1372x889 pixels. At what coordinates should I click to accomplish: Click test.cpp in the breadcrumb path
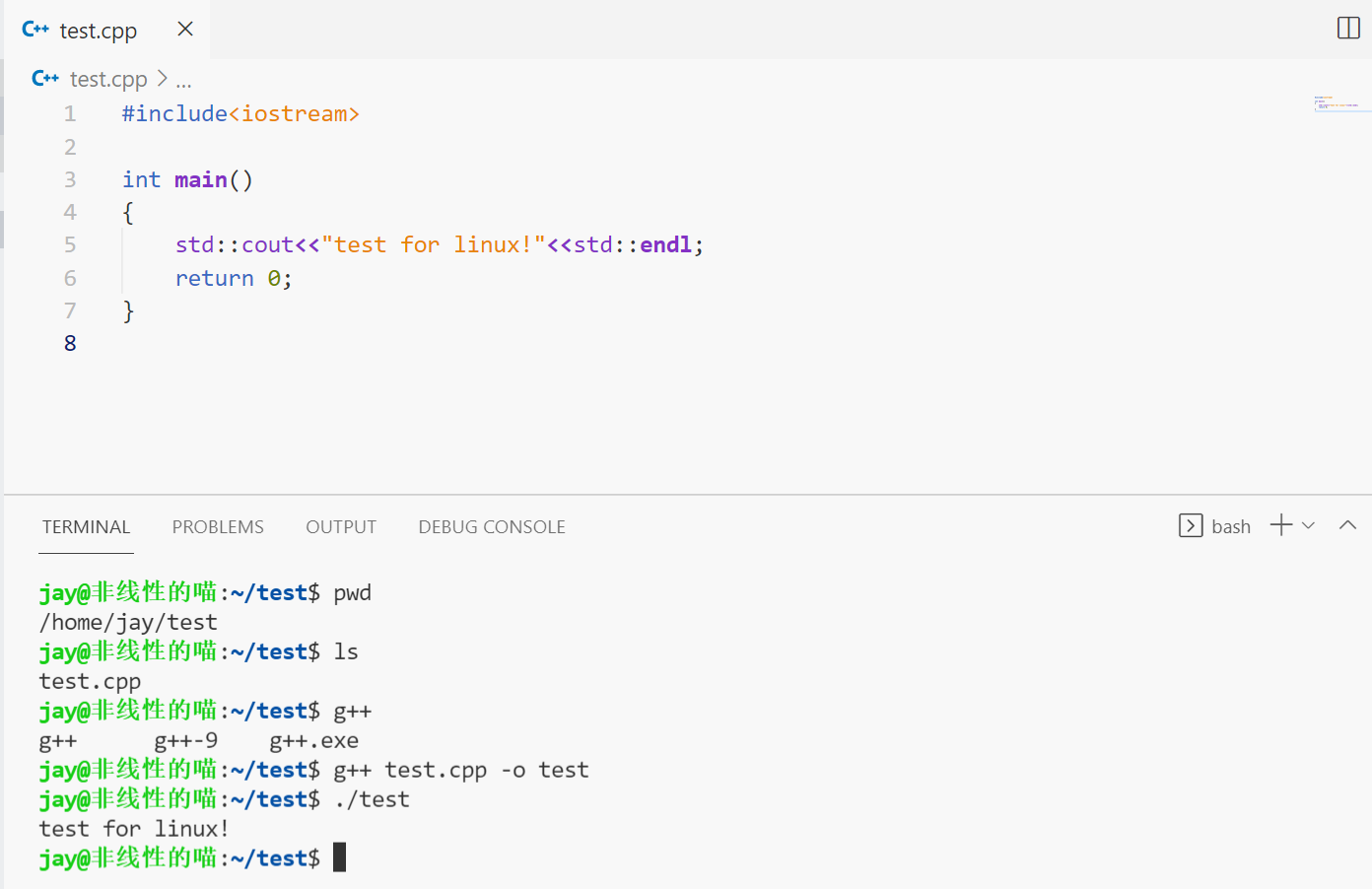pos(108,79)
